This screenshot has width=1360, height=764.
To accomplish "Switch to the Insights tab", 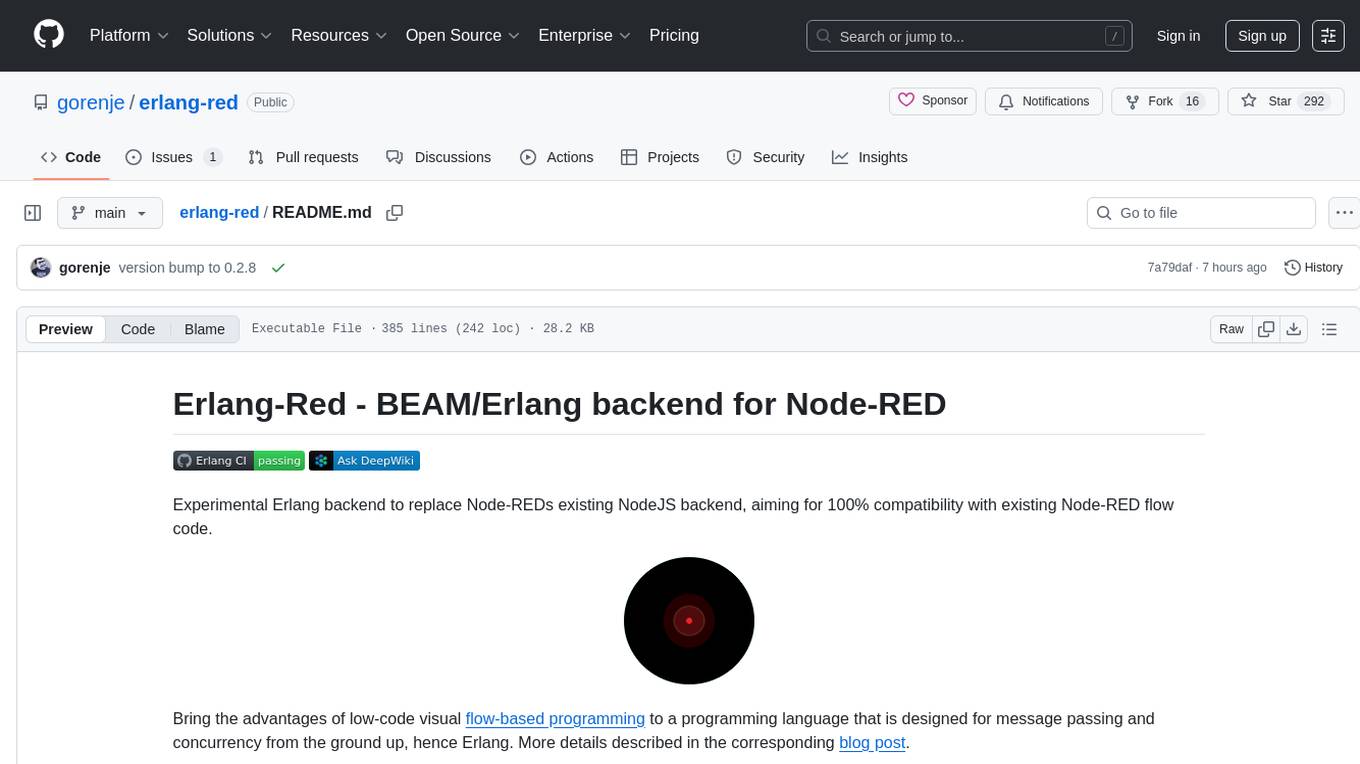I will 870,157.
